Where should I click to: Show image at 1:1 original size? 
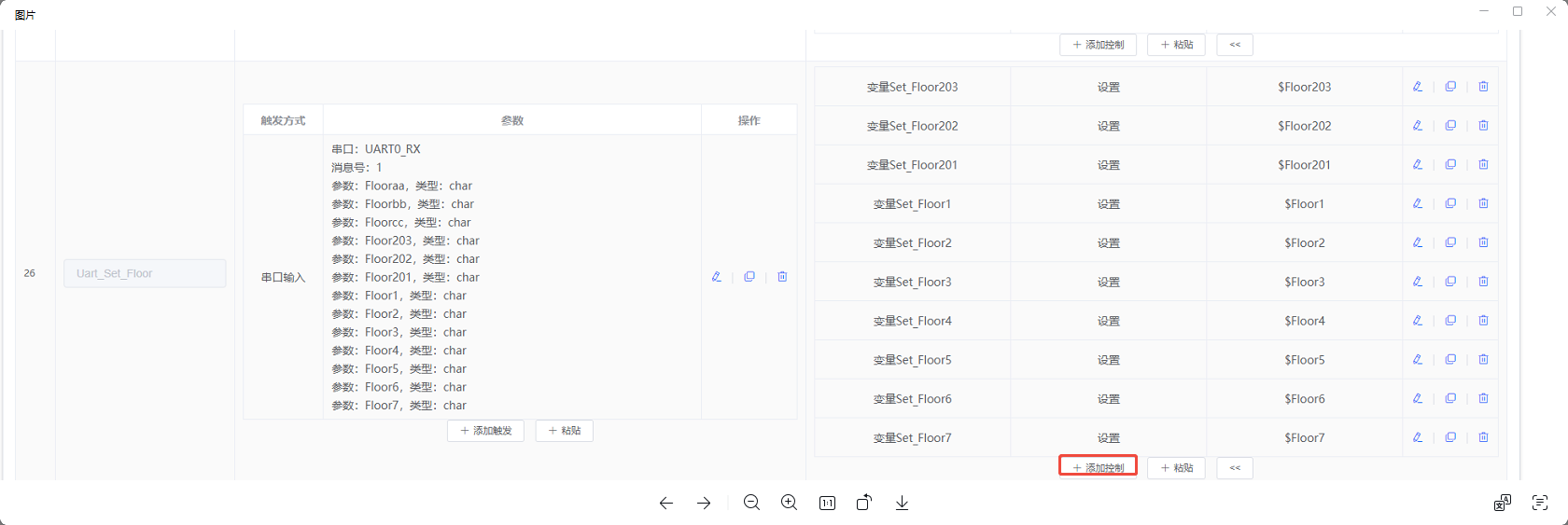(827, 503)
